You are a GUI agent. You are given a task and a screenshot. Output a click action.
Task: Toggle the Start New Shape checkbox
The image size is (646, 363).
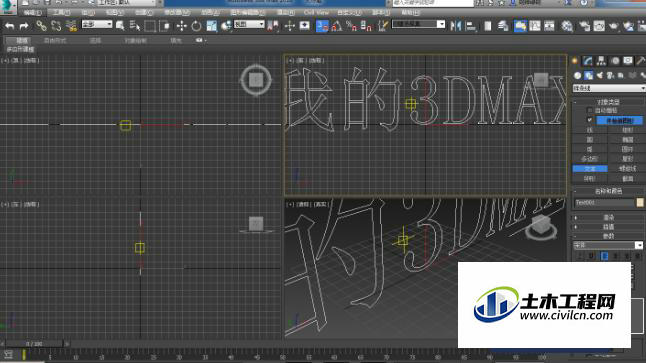tap(590, 120)
